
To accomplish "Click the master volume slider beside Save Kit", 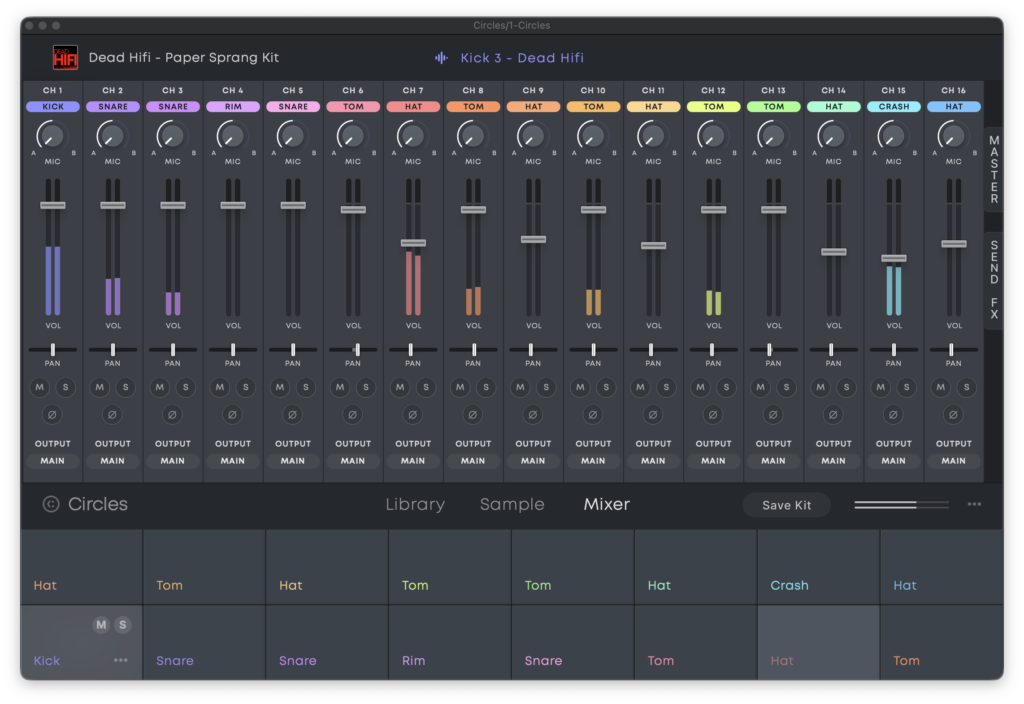I will click(x=901, y=505).
